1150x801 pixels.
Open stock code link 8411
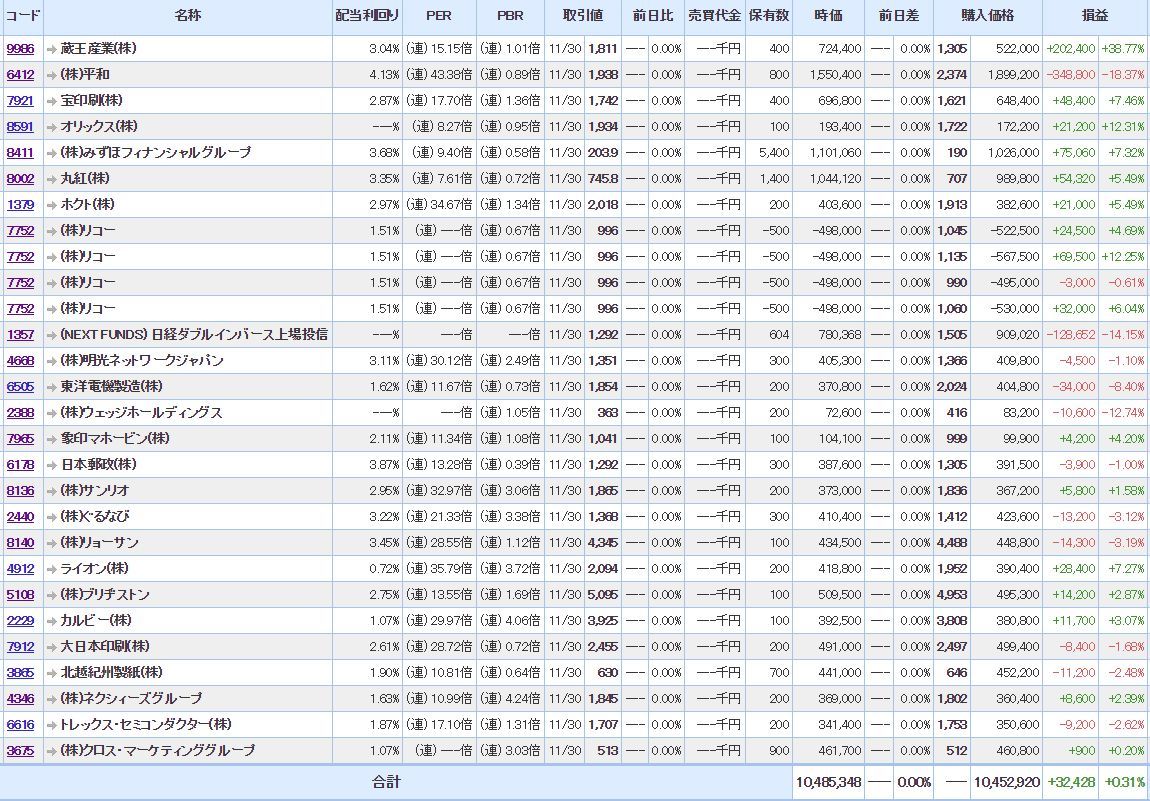(20, 153)
